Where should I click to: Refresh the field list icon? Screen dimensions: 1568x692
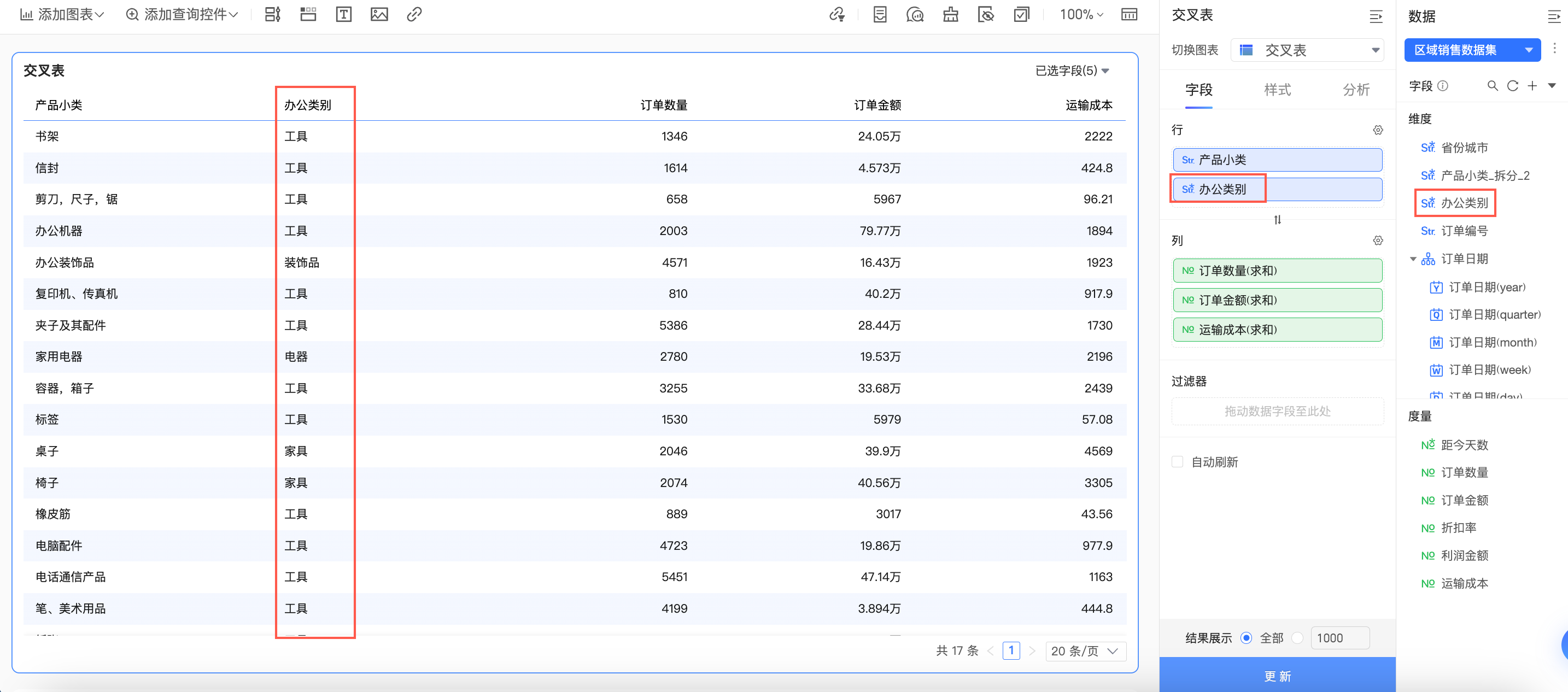coord(1512,86)
